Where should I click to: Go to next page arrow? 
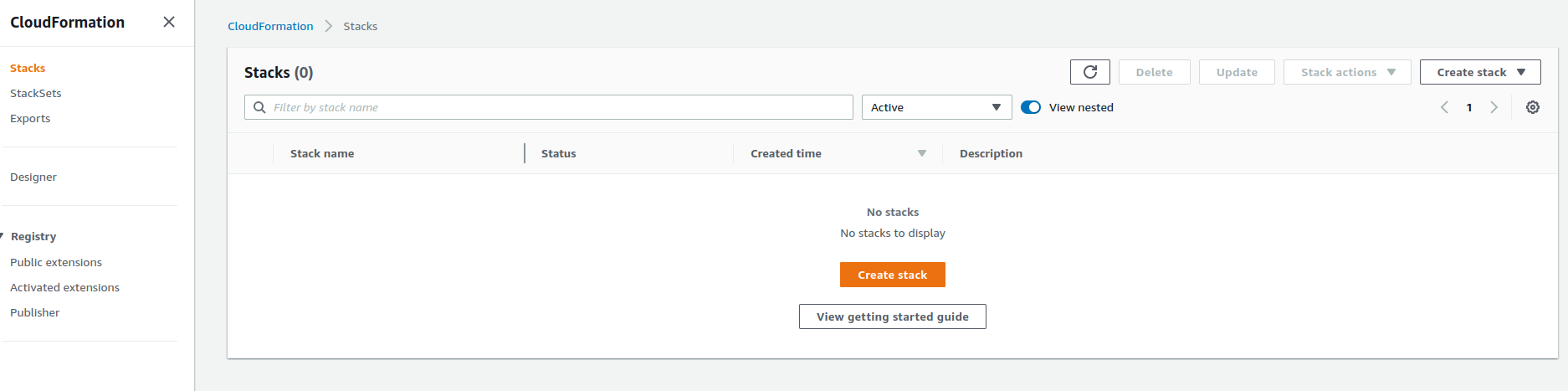[1494, 107]
